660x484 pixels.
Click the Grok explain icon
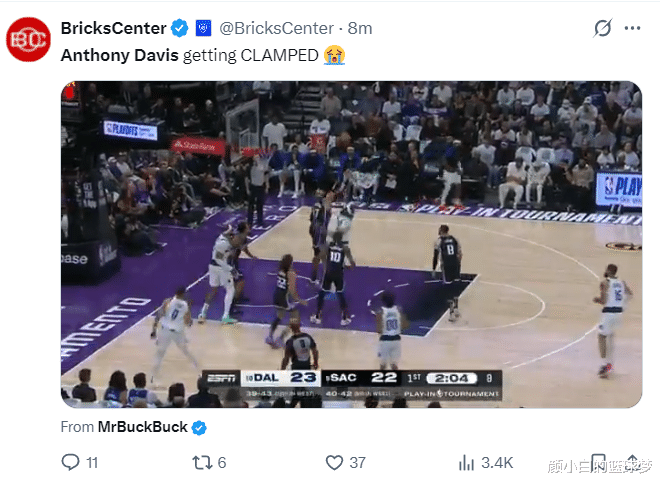602,28
